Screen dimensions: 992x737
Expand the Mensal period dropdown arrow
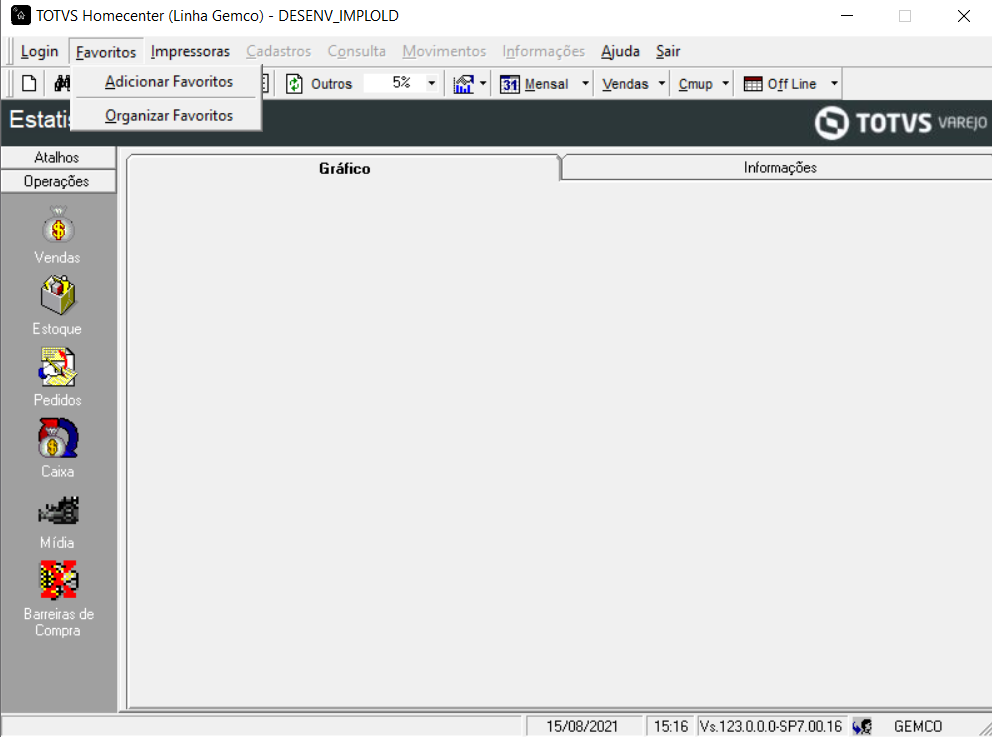click(x=585, y=84)
